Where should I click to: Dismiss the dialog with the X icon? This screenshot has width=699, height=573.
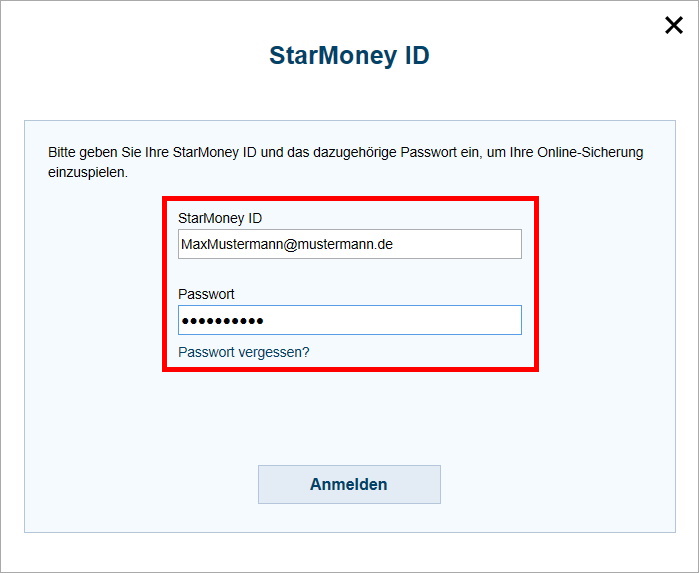674,26
